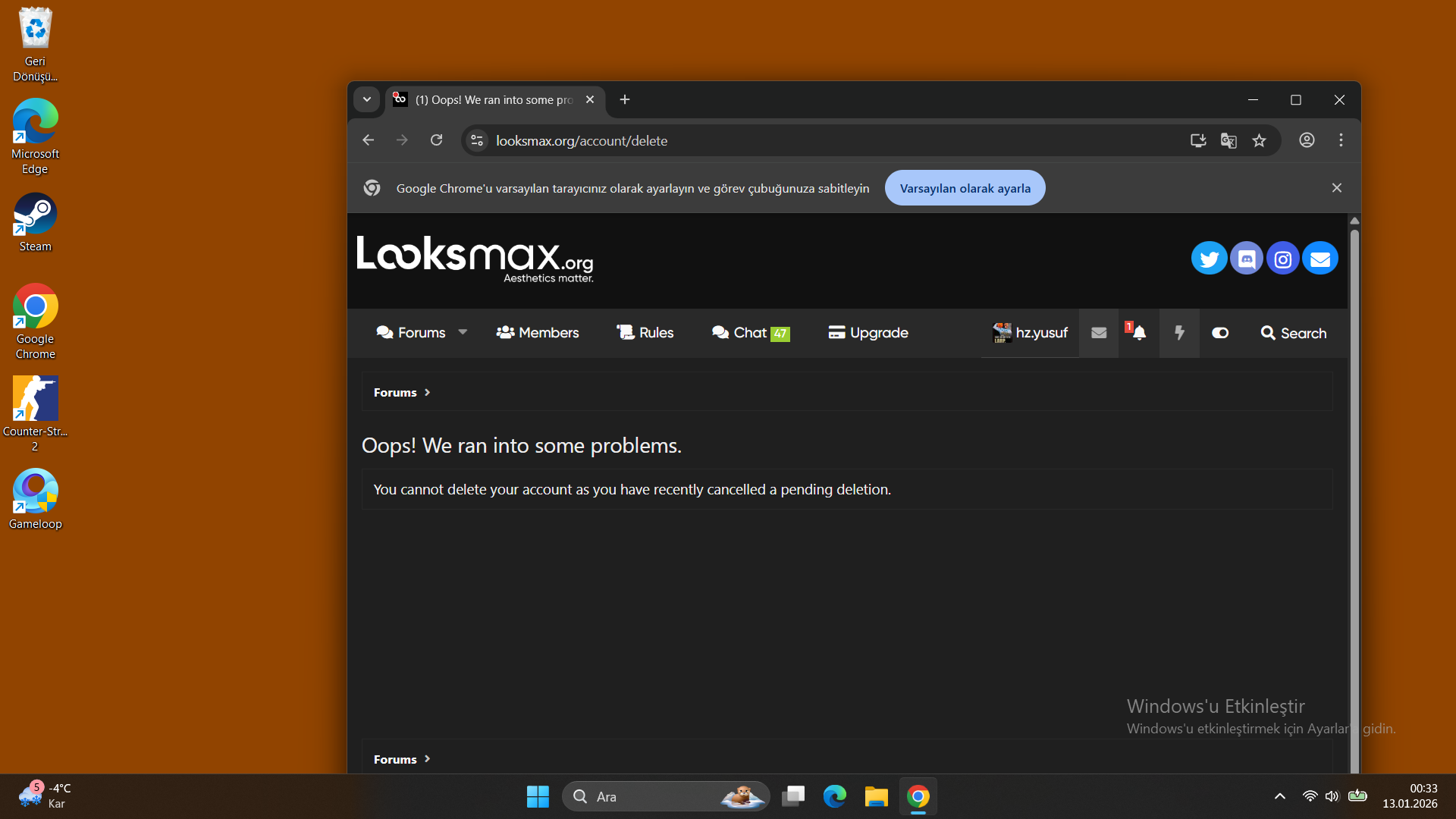Open the Members navigation item

tap(538, 333)
